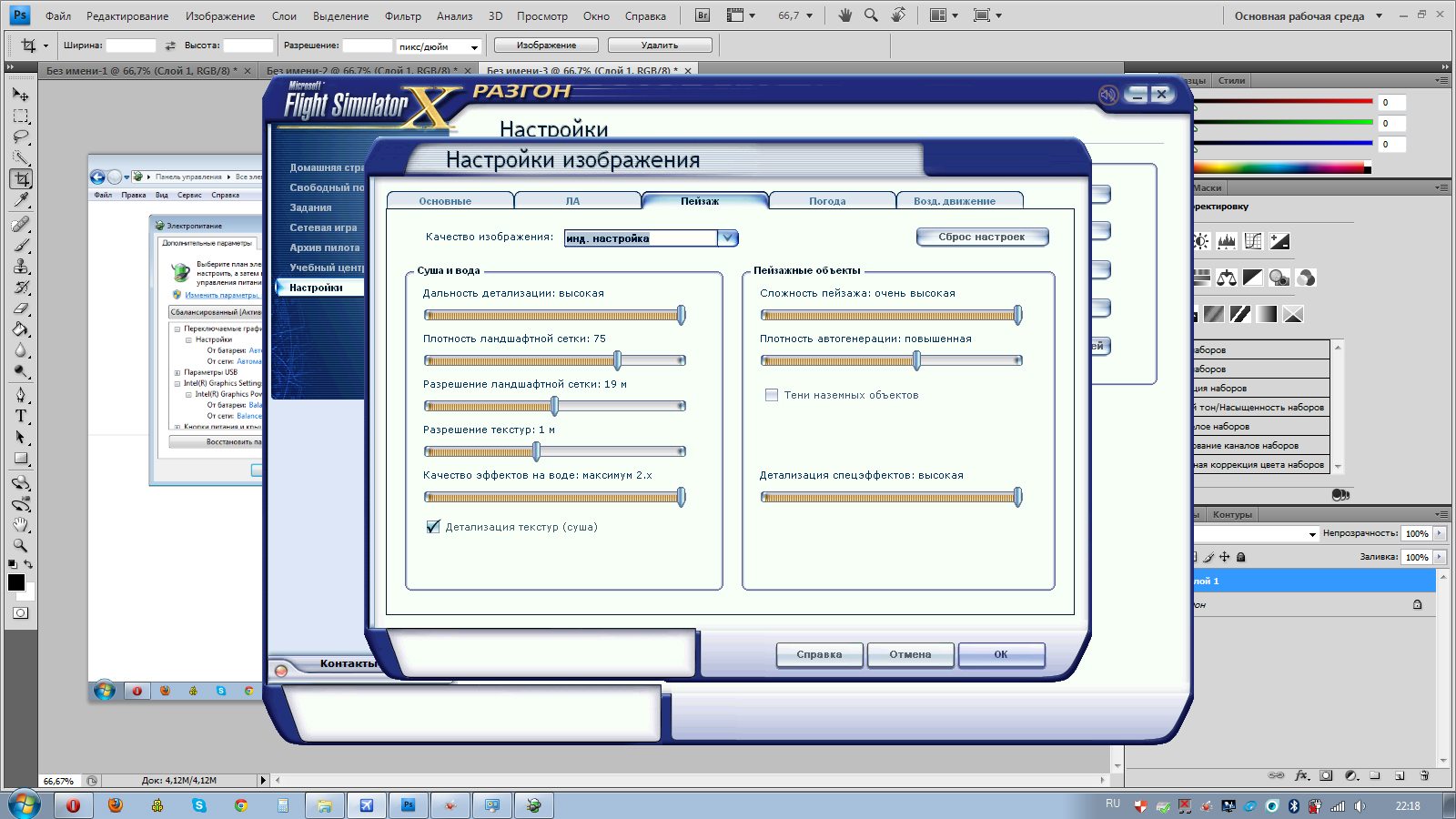This screenshot has height=819, width=1456.
Task: Click the trash icon in Layers panel
Action: 1424,775
